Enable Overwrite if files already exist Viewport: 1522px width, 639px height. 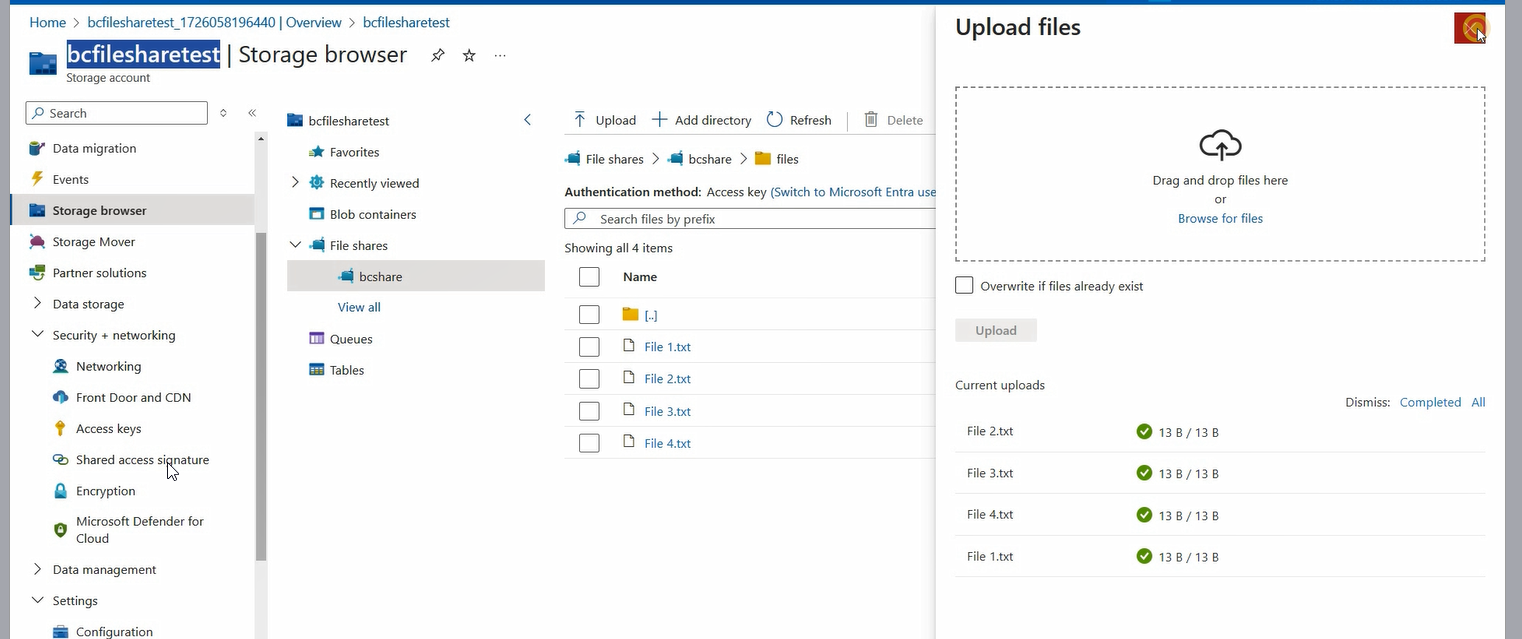coord(964,286)
